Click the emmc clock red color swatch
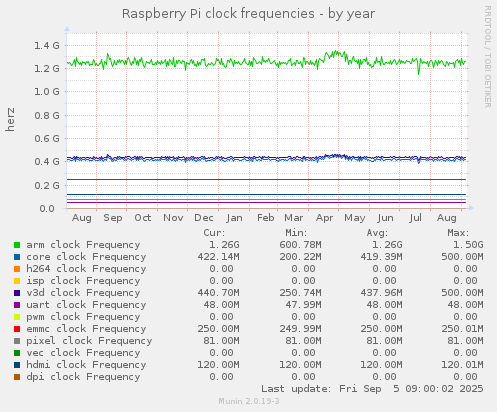 17,329
